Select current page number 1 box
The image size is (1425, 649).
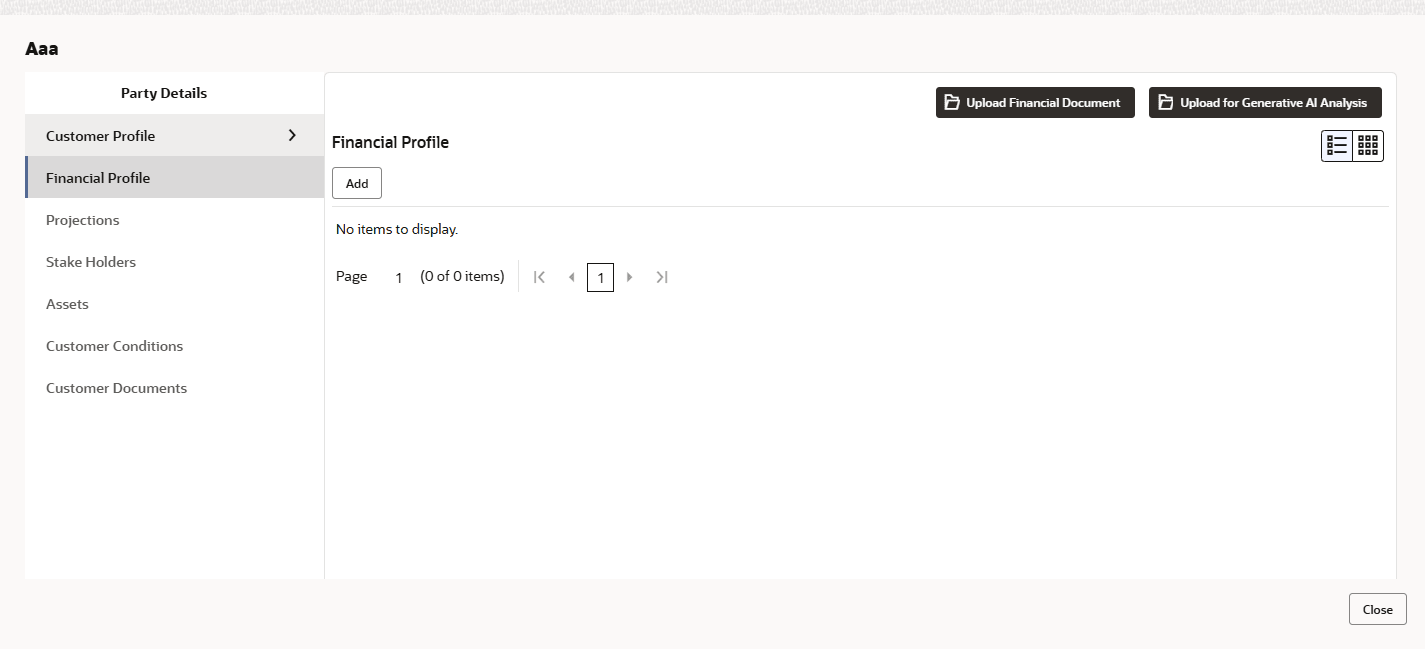click(x=600, y=277)
